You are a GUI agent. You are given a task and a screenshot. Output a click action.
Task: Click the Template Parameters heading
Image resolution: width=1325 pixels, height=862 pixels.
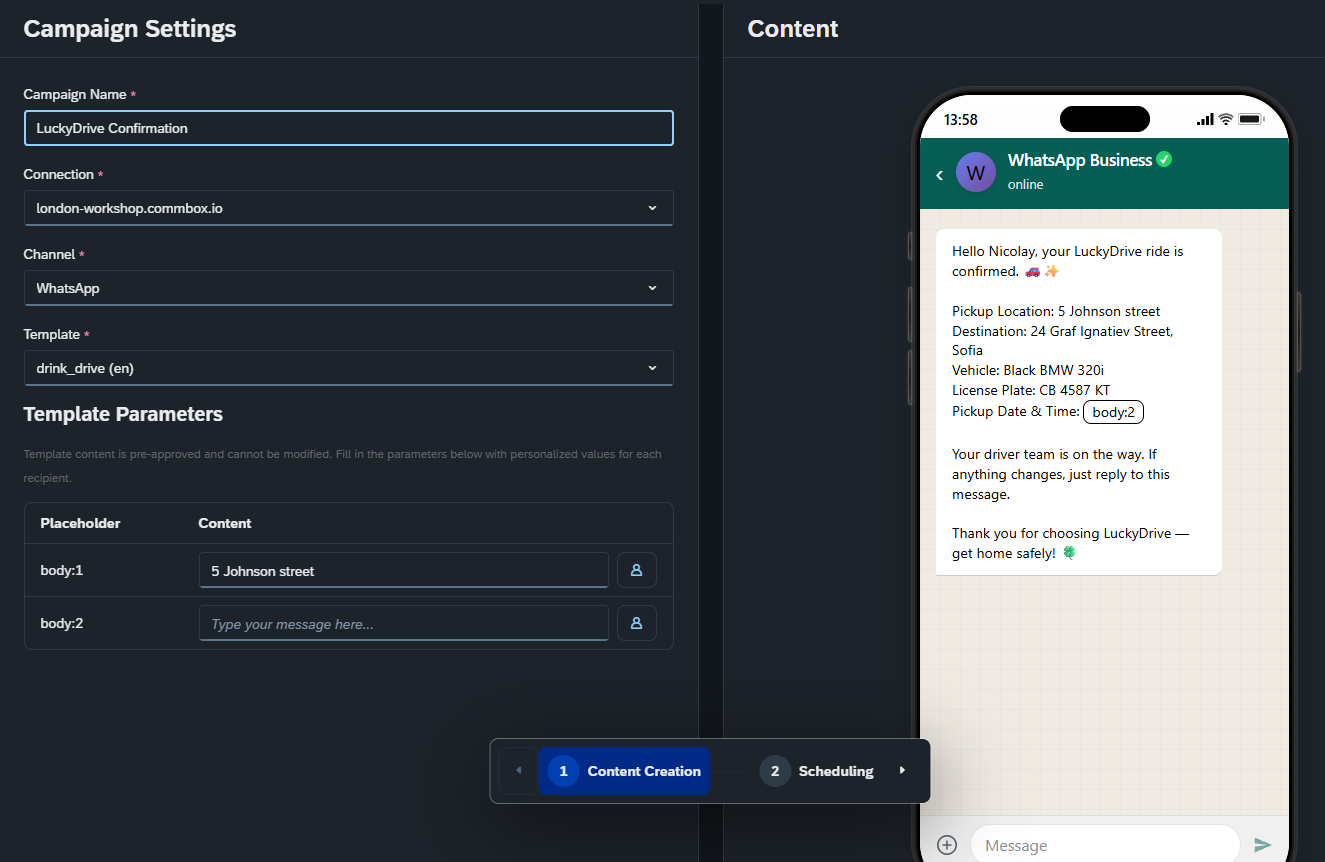(123, 414)
